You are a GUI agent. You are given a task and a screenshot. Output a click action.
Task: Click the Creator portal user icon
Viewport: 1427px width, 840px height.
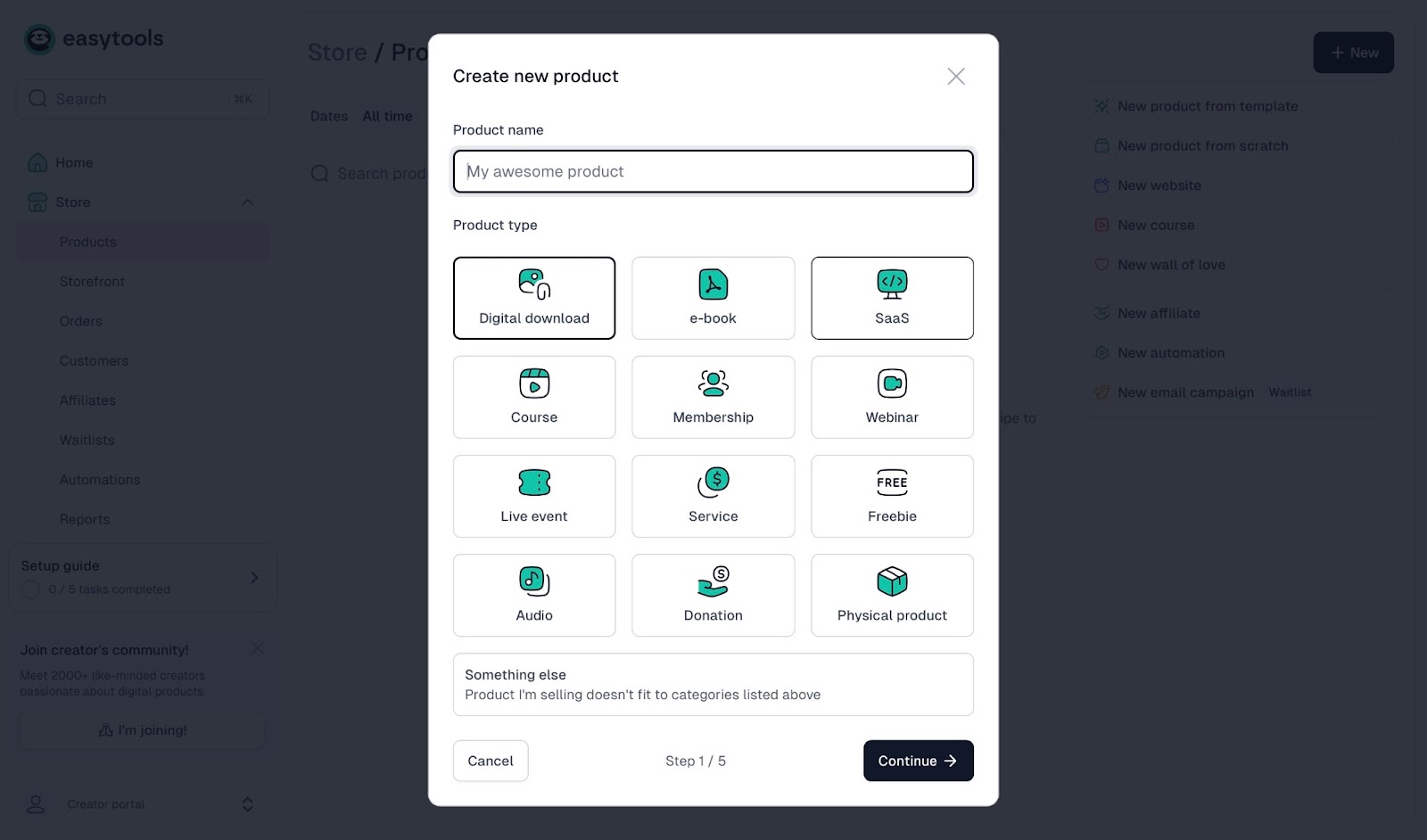(x=36, y=804)
